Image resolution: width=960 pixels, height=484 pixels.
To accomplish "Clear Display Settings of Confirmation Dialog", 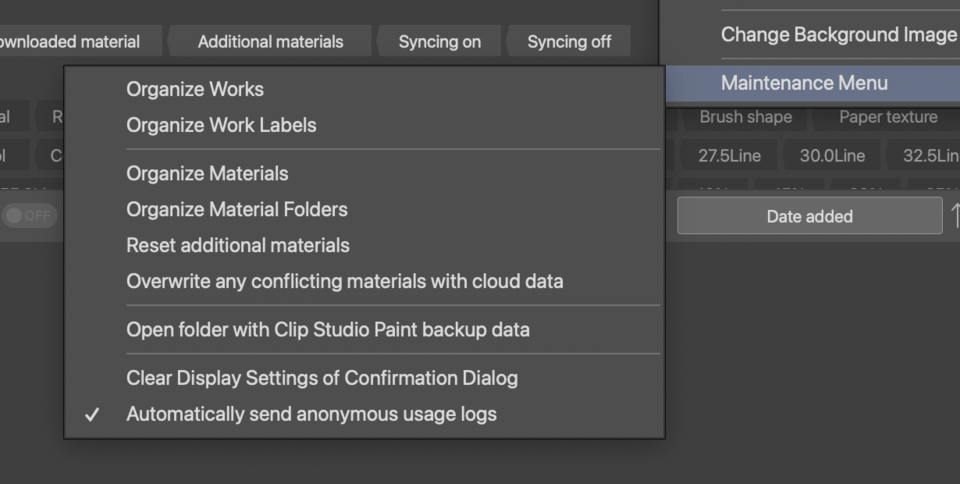I will (364, 378).
